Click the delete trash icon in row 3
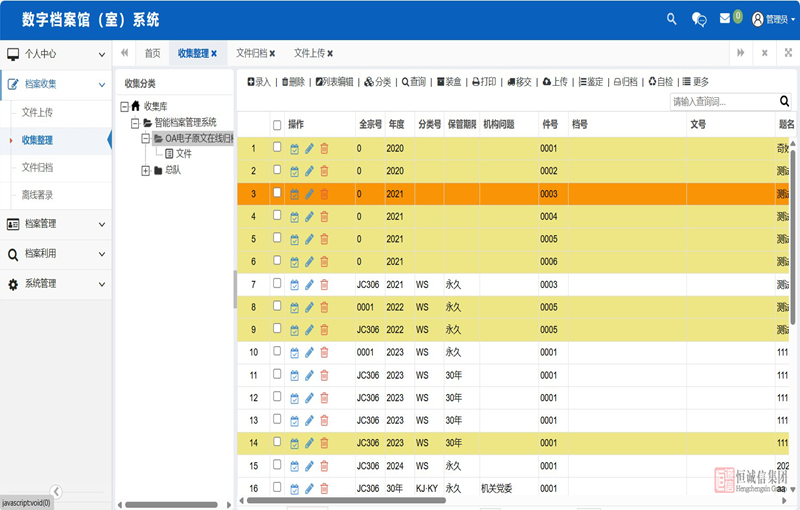This screenshot has width=800, height=510. coord(324,194)
